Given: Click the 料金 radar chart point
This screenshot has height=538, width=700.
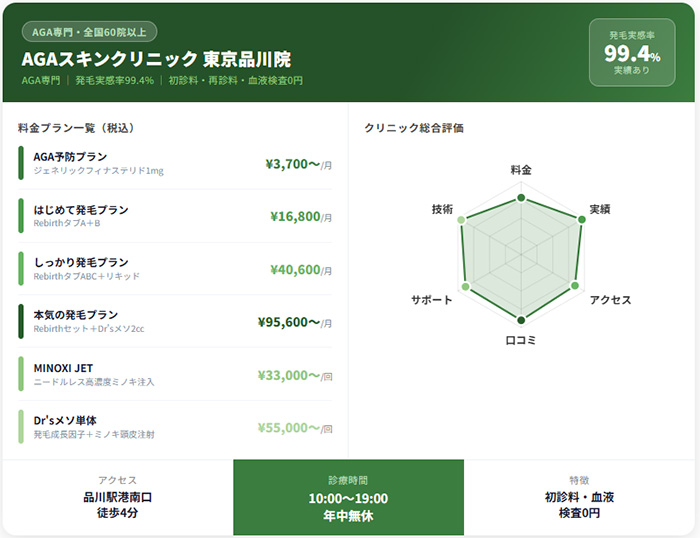Looking at the screenshot, I should [521, 198].
